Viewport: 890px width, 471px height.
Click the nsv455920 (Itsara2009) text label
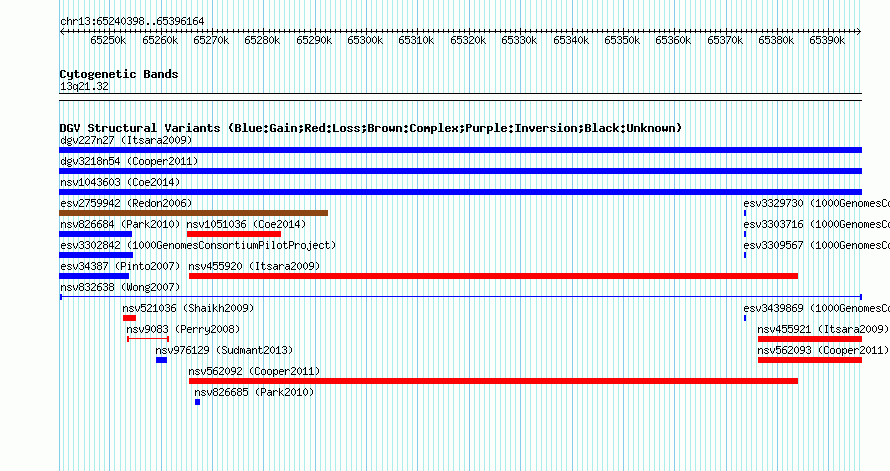pyautogui.click(x=254, y=266)
